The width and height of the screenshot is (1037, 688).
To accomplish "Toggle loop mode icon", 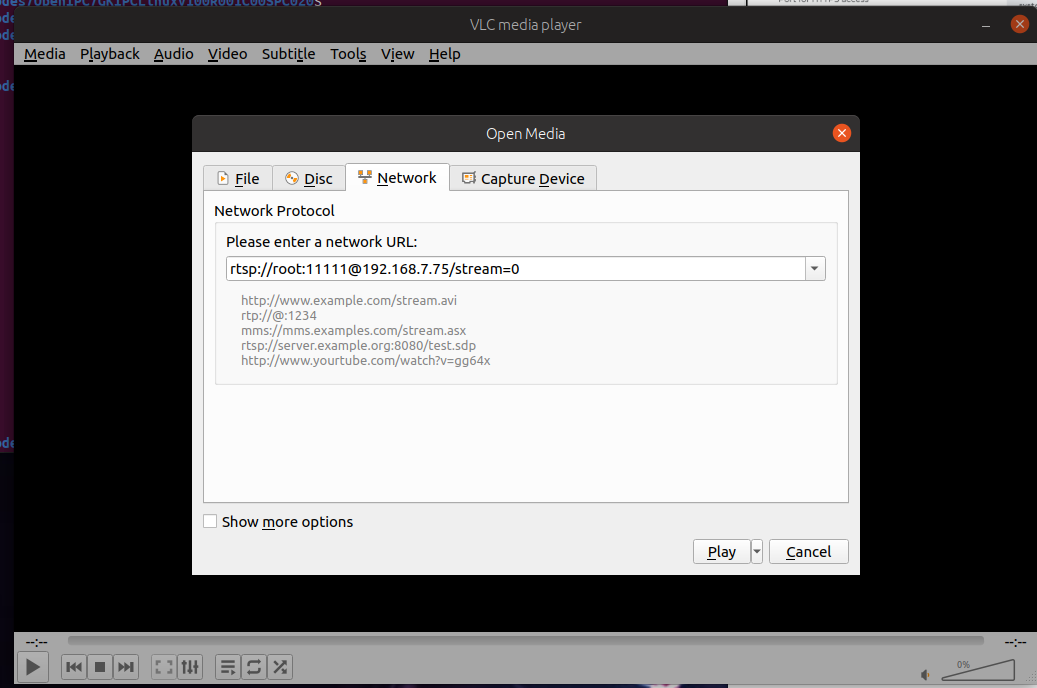I will click(254, 667).
